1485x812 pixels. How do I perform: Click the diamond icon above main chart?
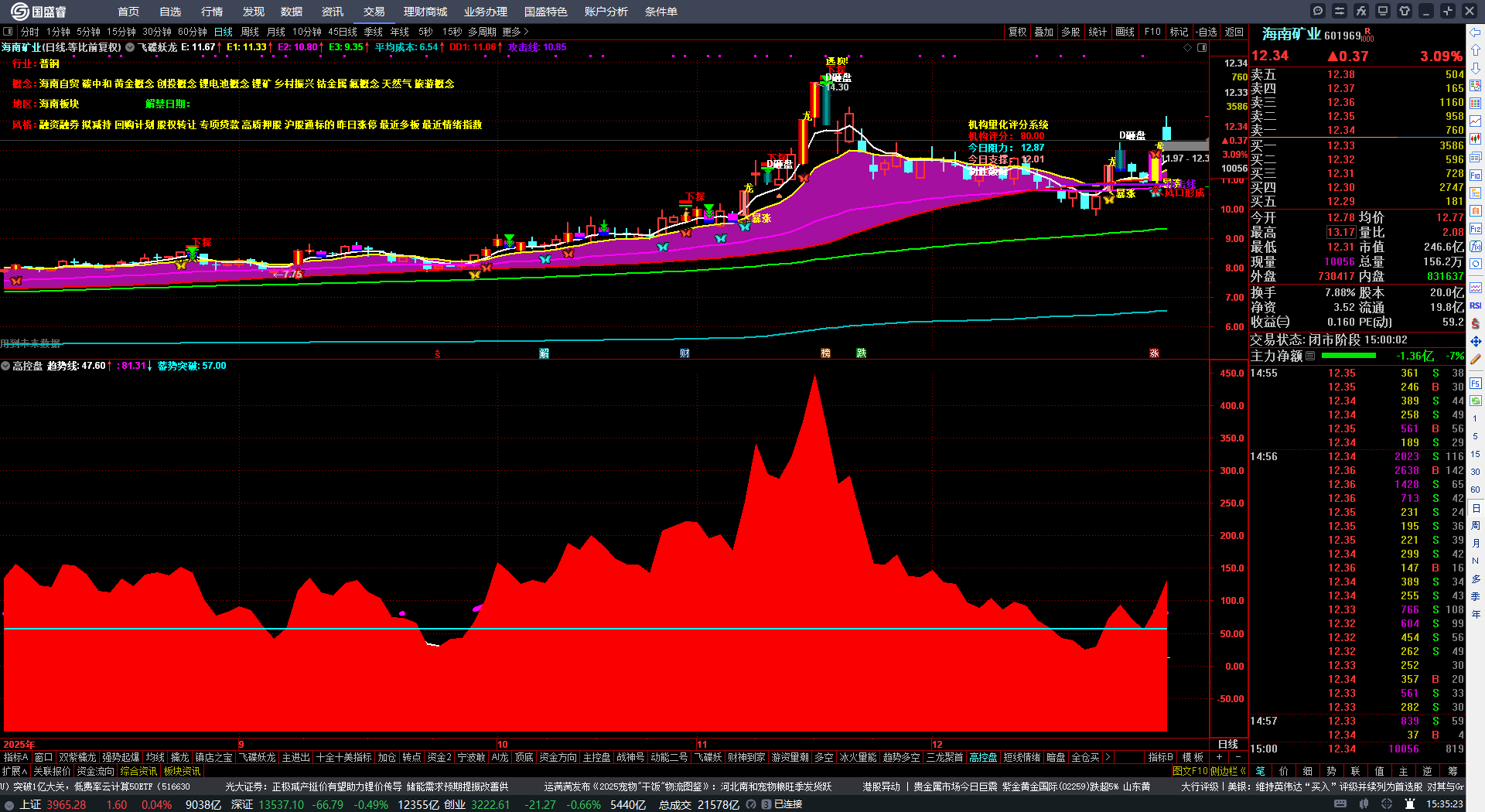pos(1188,48)
